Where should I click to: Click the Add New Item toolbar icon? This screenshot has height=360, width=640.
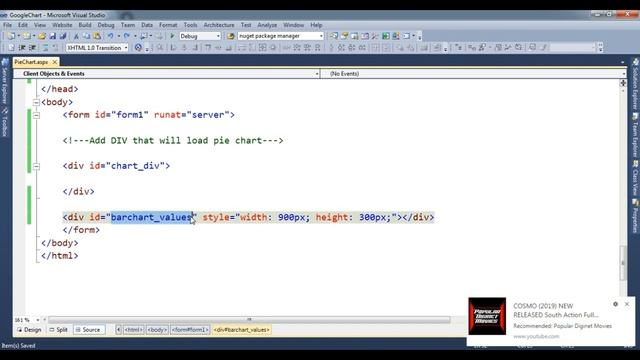[28, 36]
